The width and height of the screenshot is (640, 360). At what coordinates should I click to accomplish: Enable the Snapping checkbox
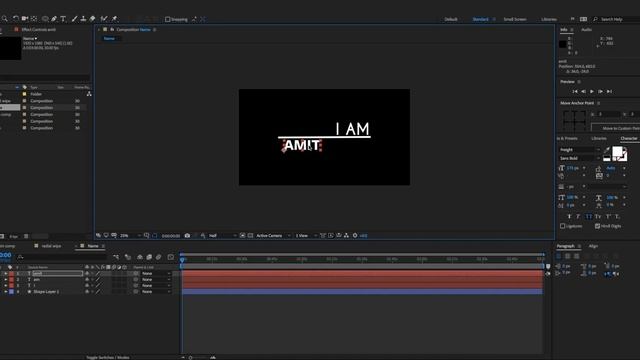[167, 19]
